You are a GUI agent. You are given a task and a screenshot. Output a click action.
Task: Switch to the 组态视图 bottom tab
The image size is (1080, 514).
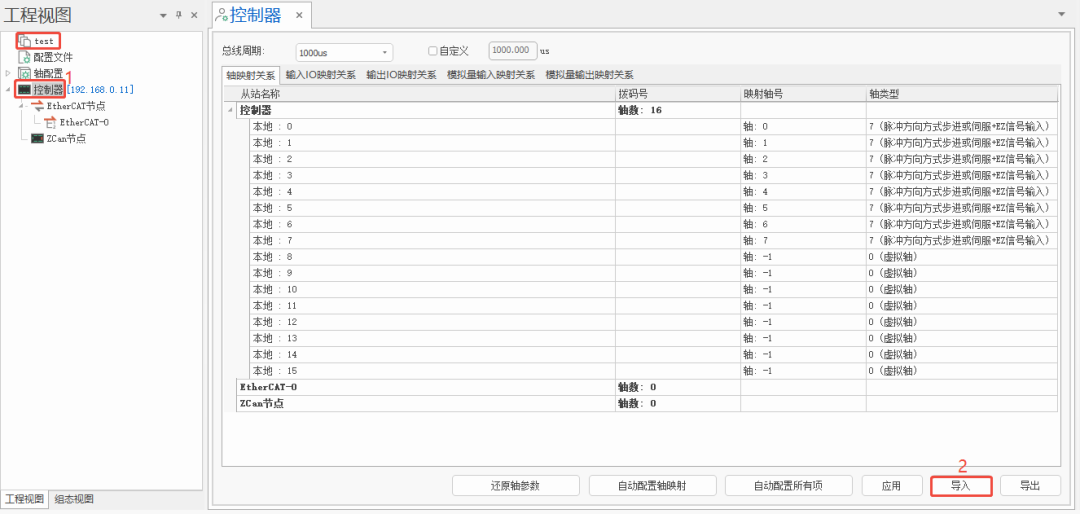click(x=74, y=499)
